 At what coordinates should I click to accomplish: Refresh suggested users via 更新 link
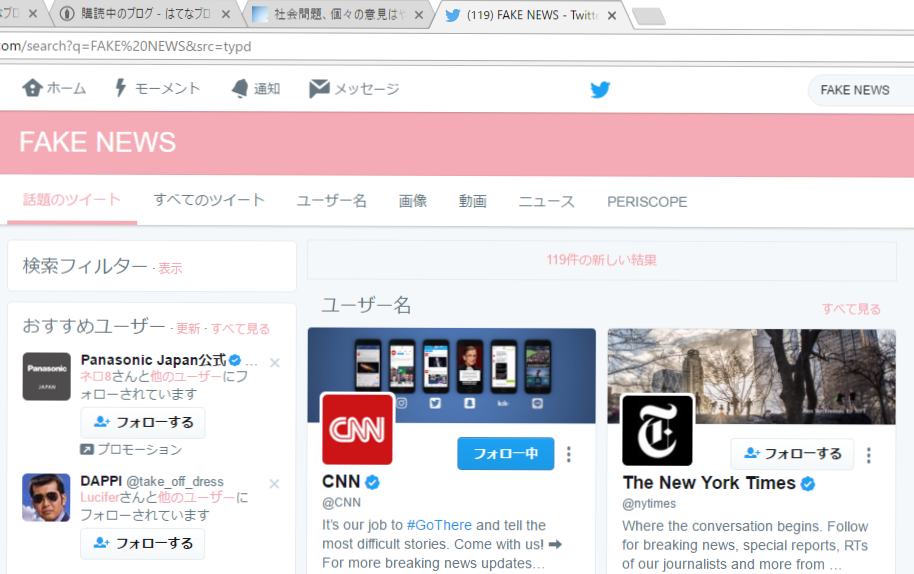pos(188,329)
